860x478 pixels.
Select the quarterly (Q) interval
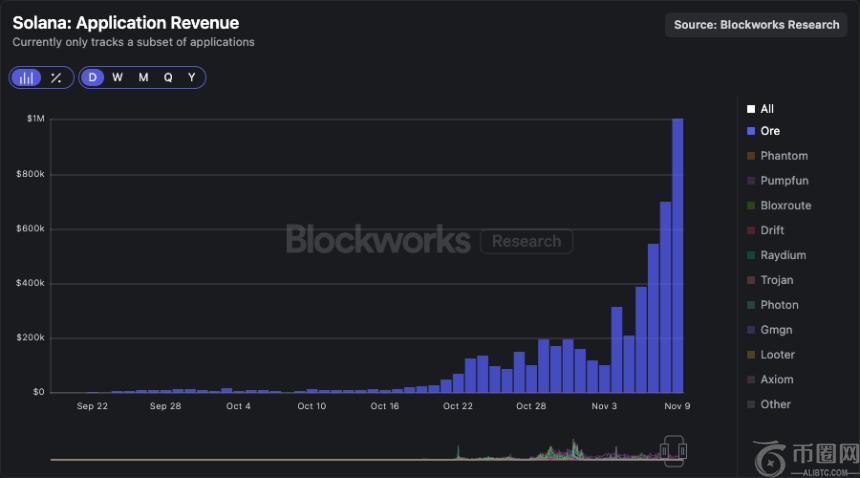pyautogui.click(x=168, y=78)
